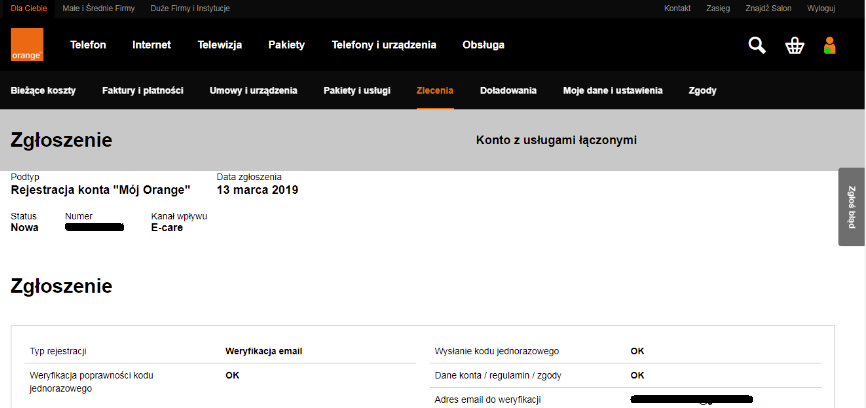866x408 pixels.
Task: Go to Doładowania
Action: (x=508, y=91)
